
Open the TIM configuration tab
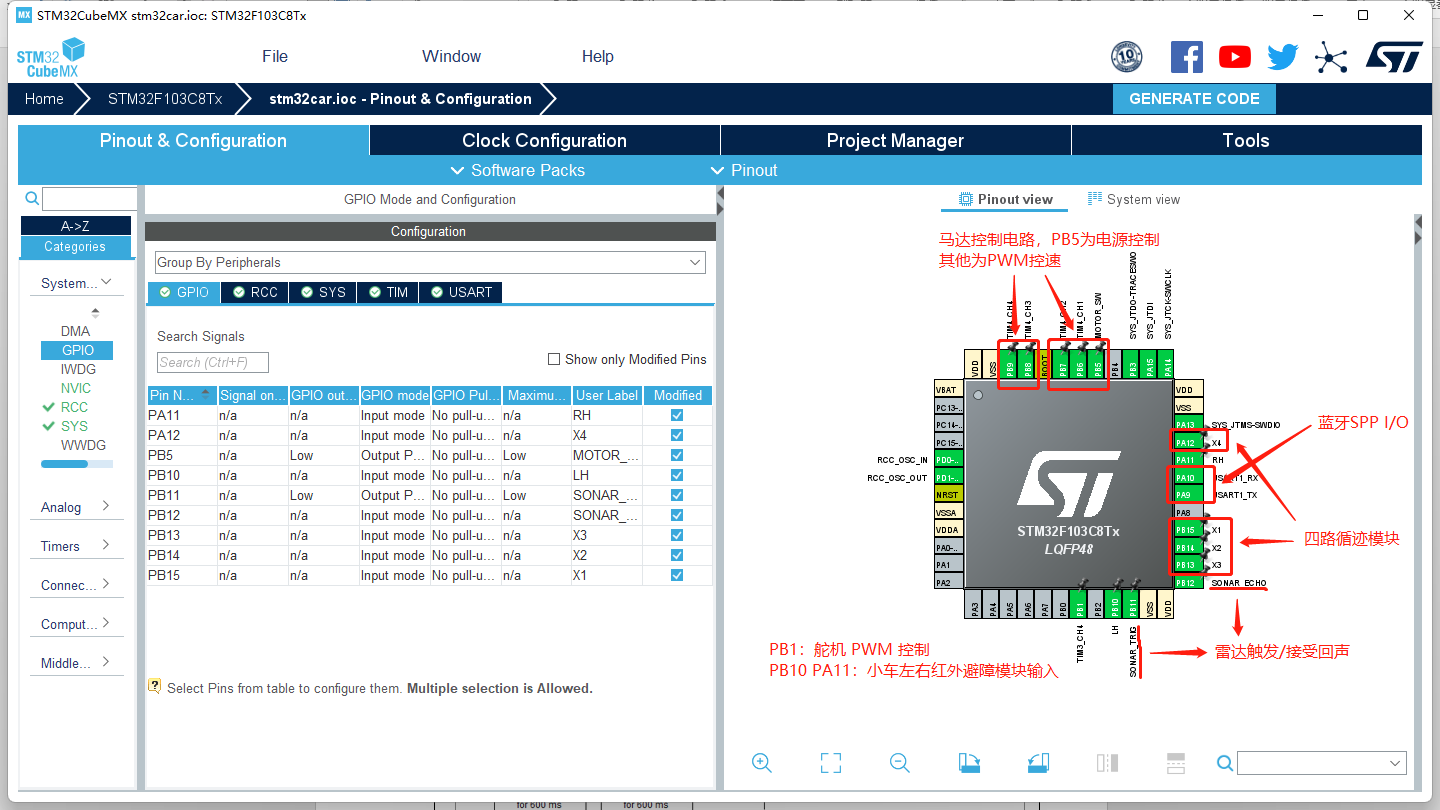(388, 292)
